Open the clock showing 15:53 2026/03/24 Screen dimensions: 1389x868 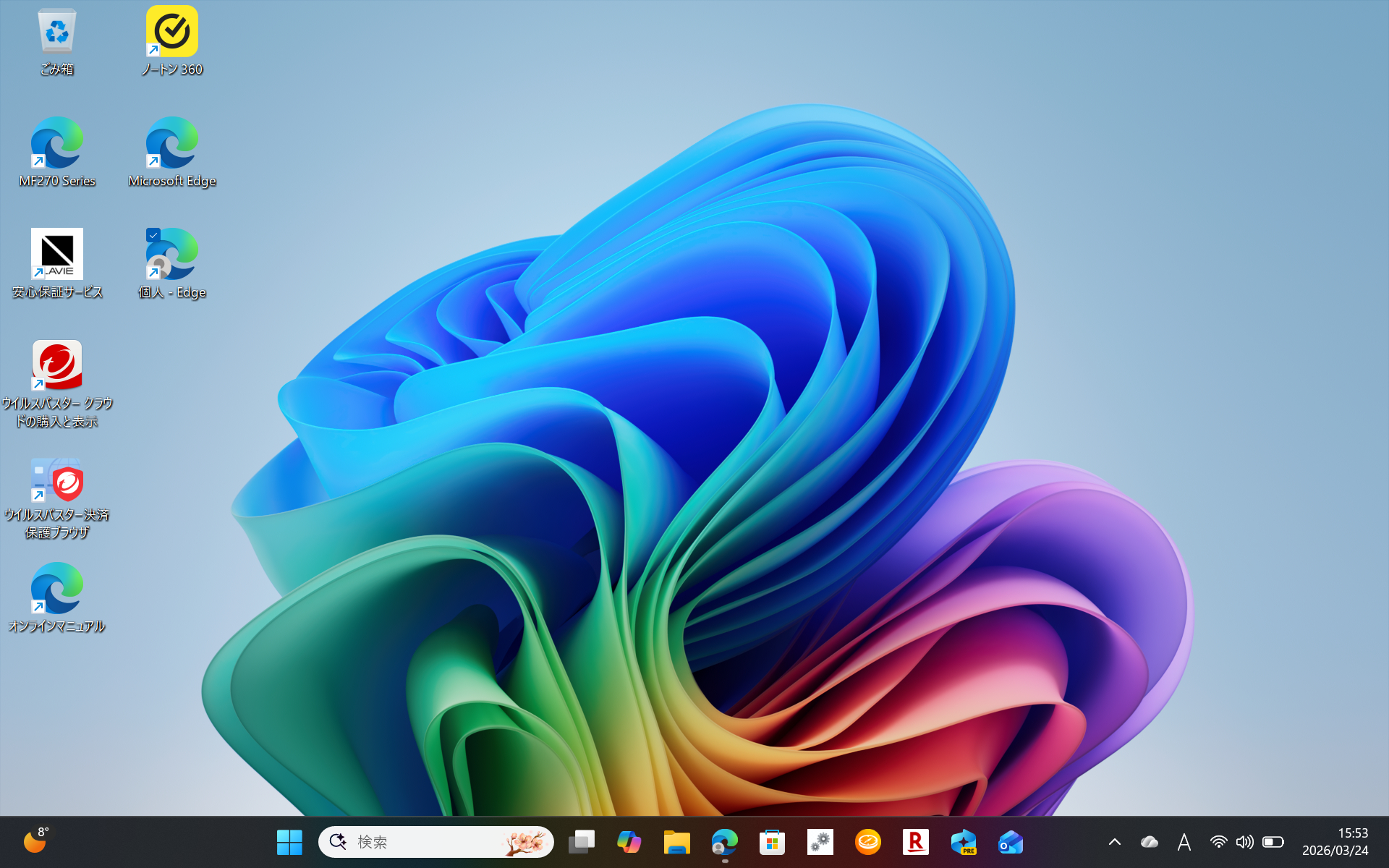pos(1335,842)
